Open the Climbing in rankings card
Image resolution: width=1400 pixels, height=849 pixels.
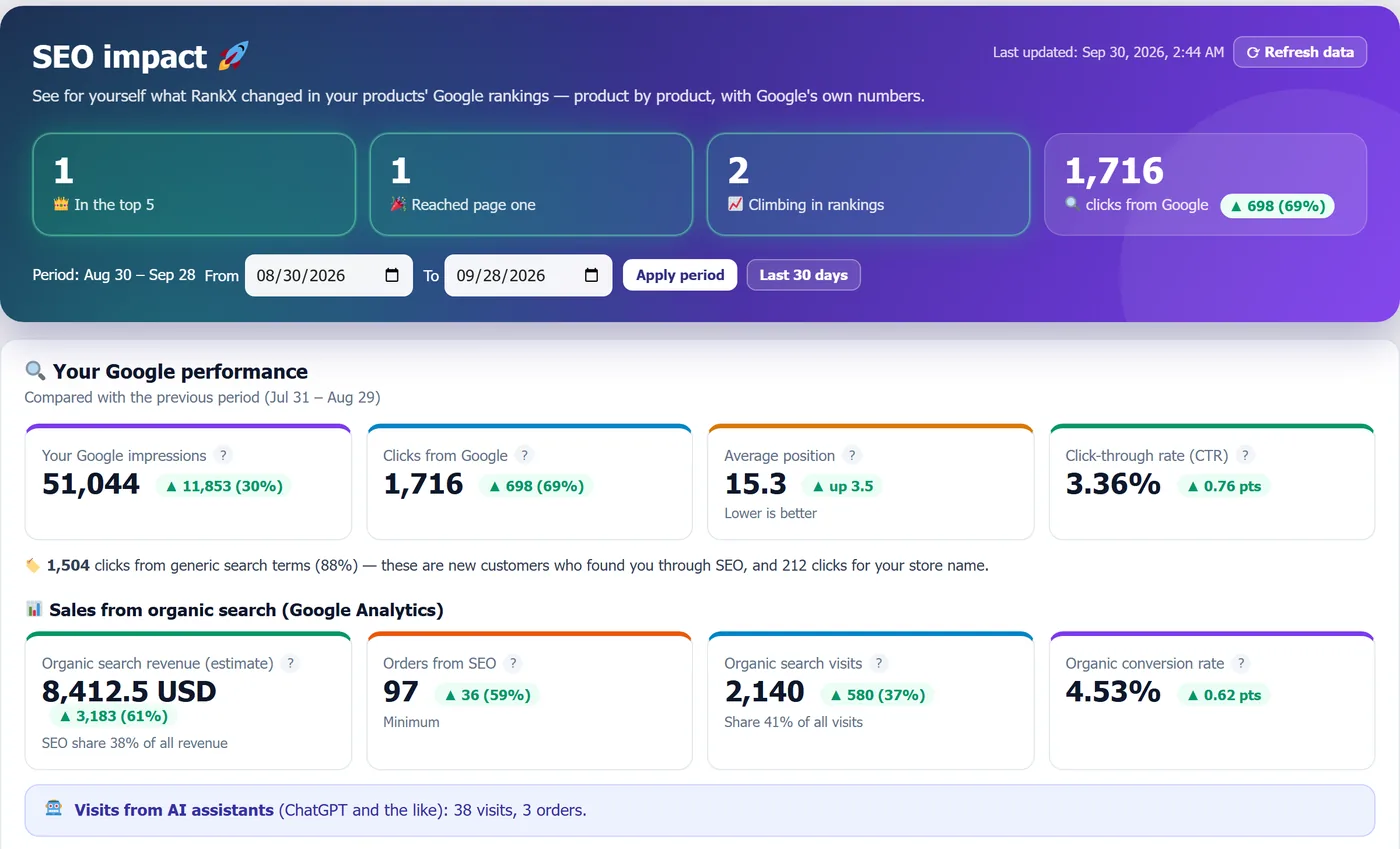click(868, 185)
